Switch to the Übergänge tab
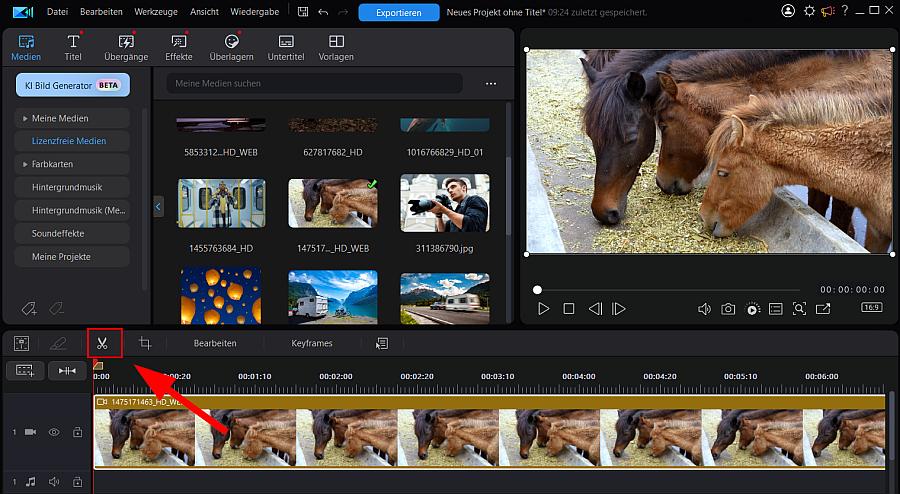The height and width of the screenshot is (494, 900). coord(126,47)
